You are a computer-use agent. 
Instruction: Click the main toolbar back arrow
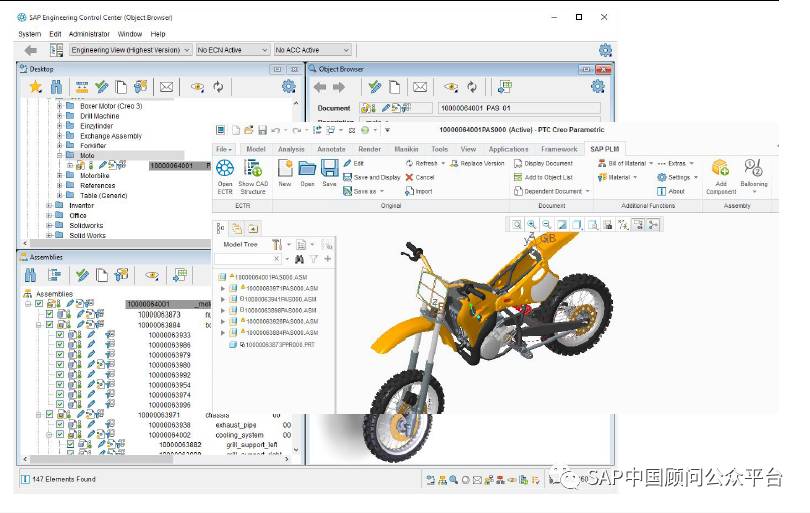31,50
